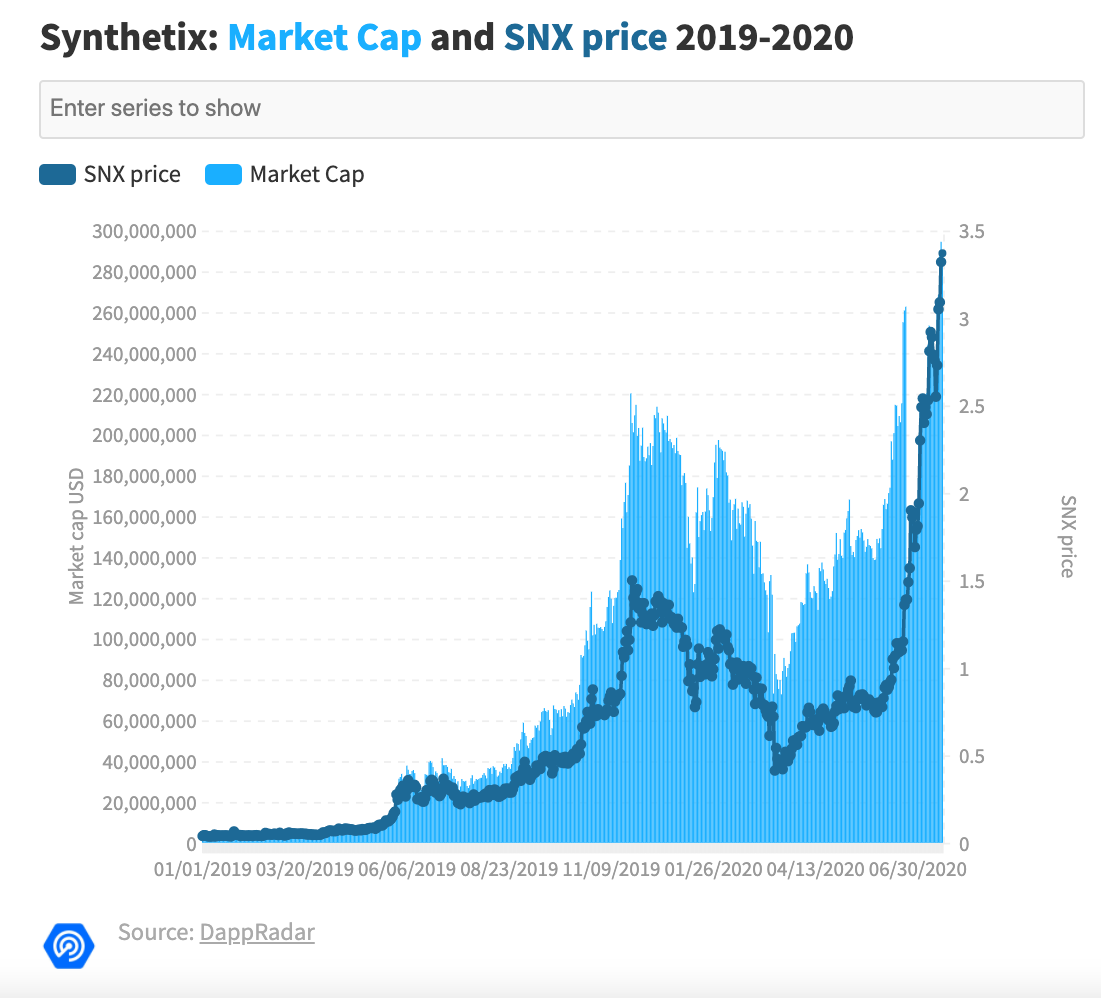Click the 3.5 SNX price axis label

tap(972, 231)
